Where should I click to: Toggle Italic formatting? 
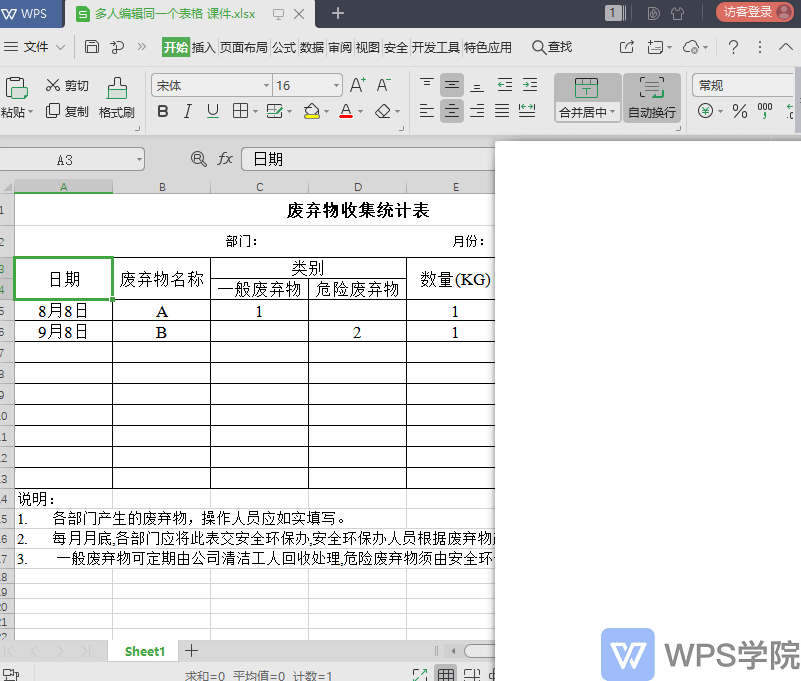point(187,111)
